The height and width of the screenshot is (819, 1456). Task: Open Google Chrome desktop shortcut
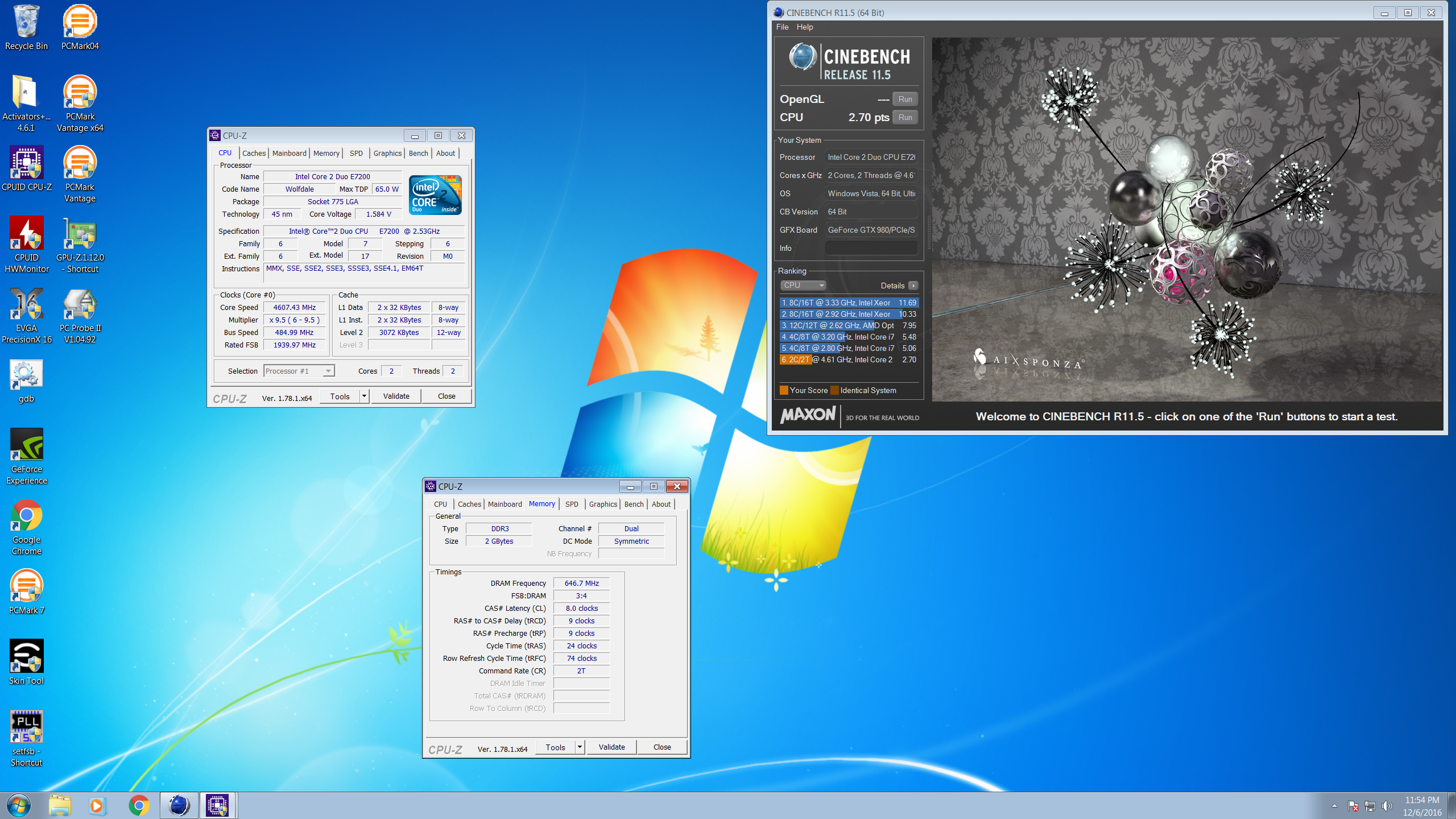tap(26, 527)
